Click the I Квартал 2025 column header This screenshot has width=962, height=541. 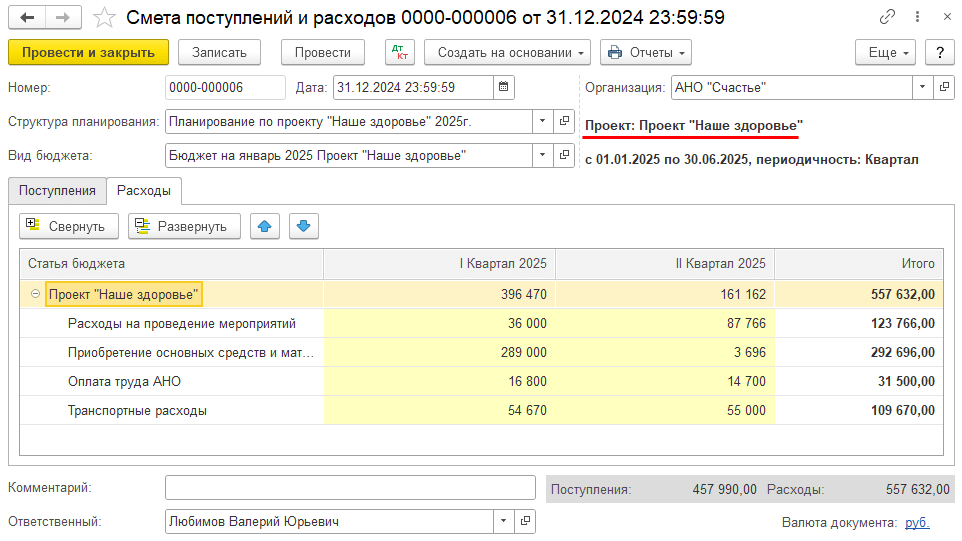pyautogui.click(x=440, y=264)
